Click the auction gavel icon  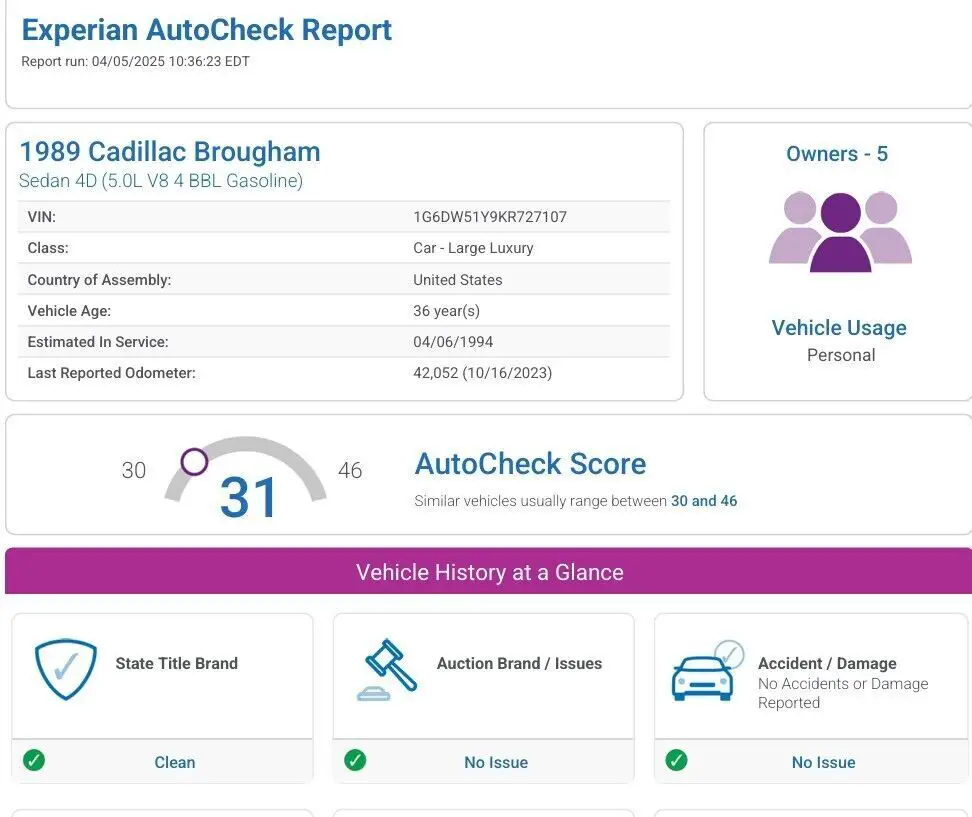387,669
